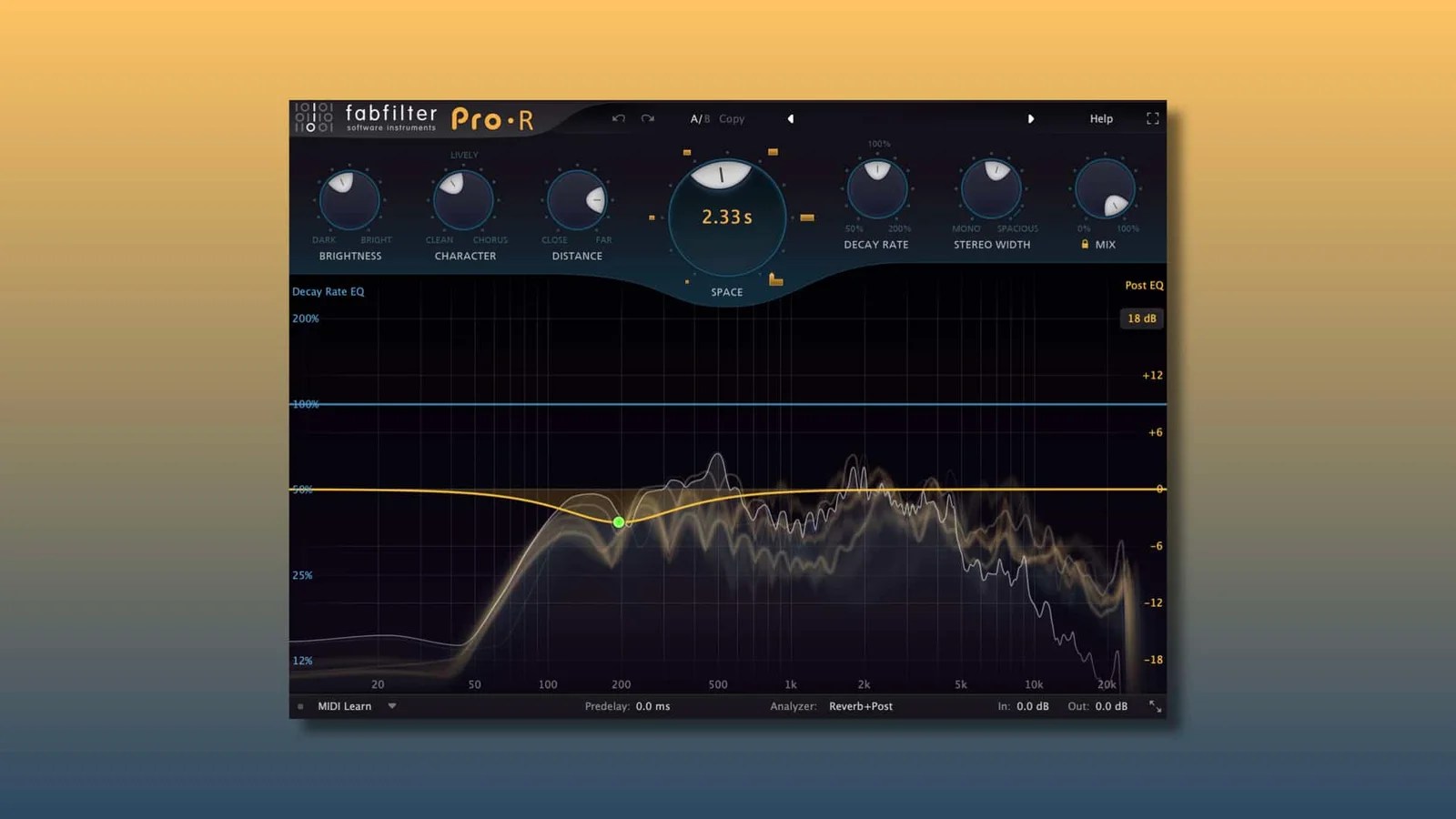Image resolution: width=1456 pixels, height=819 pixels.
Task: Open the Analyzer Reverb+Post selector
Action: click(861, 706)
